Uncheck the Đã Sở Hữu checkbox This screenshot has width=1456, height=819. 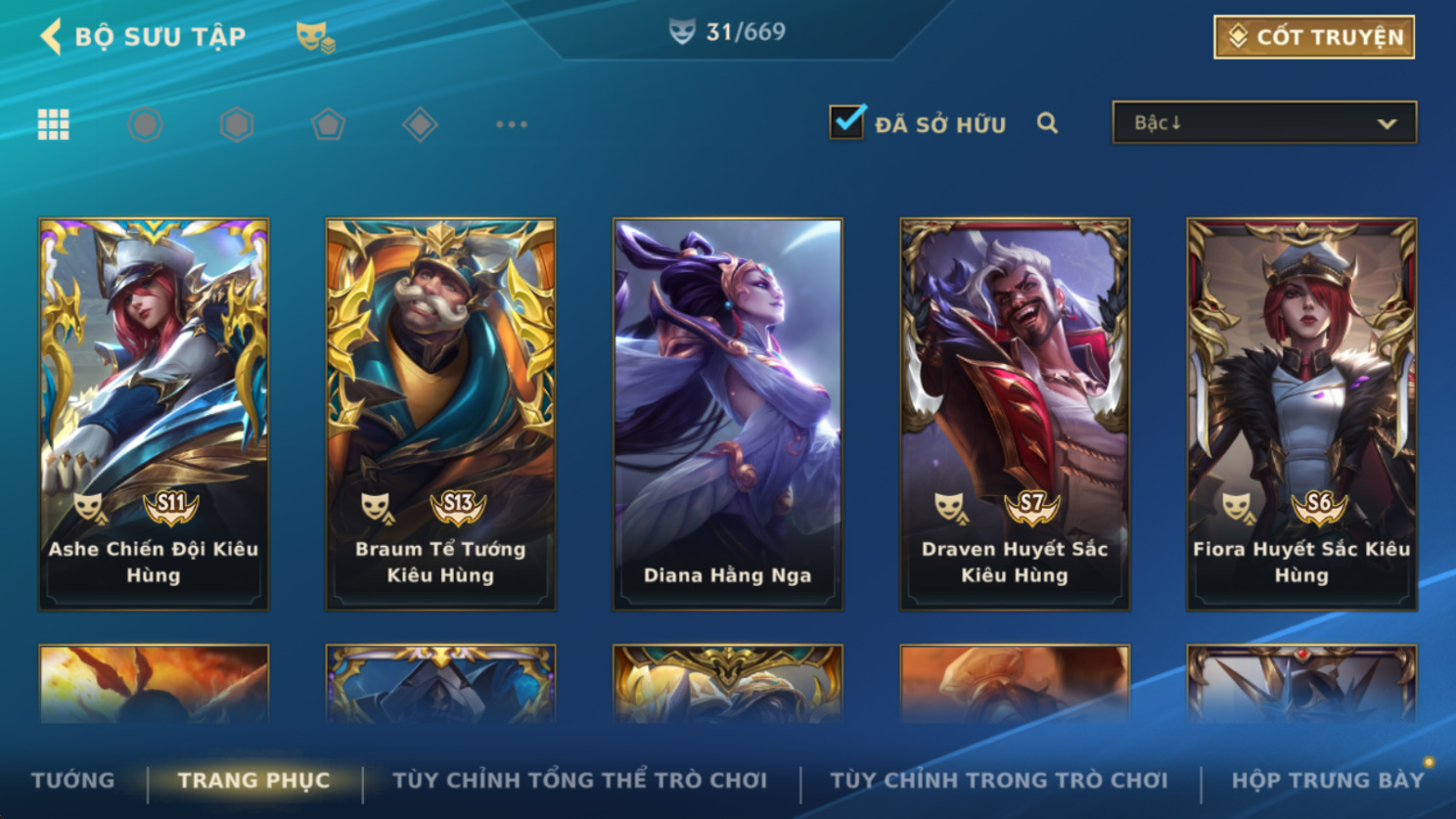(846, 122)
